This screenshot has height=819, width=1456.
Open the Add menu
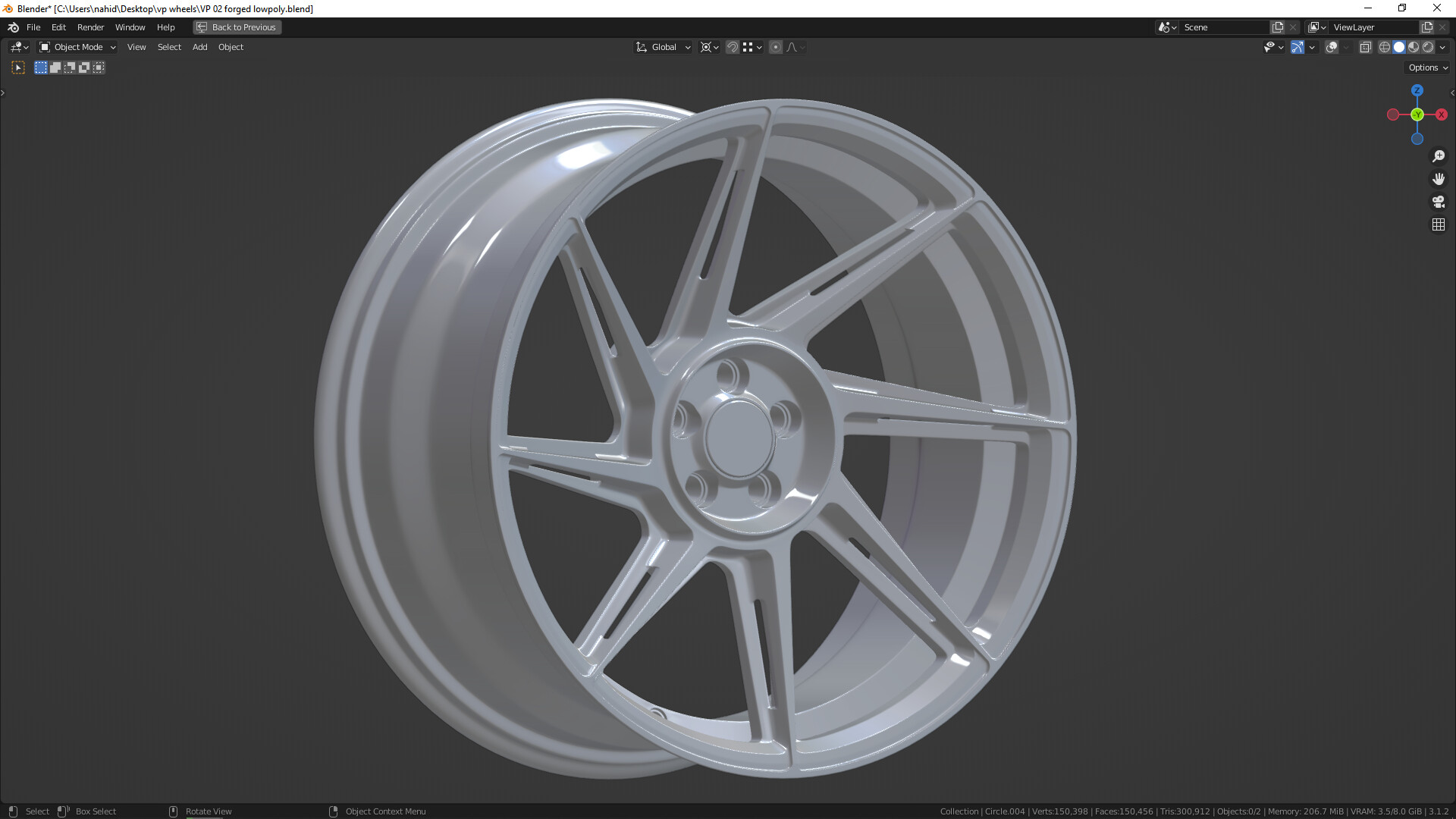pos(199,47)
